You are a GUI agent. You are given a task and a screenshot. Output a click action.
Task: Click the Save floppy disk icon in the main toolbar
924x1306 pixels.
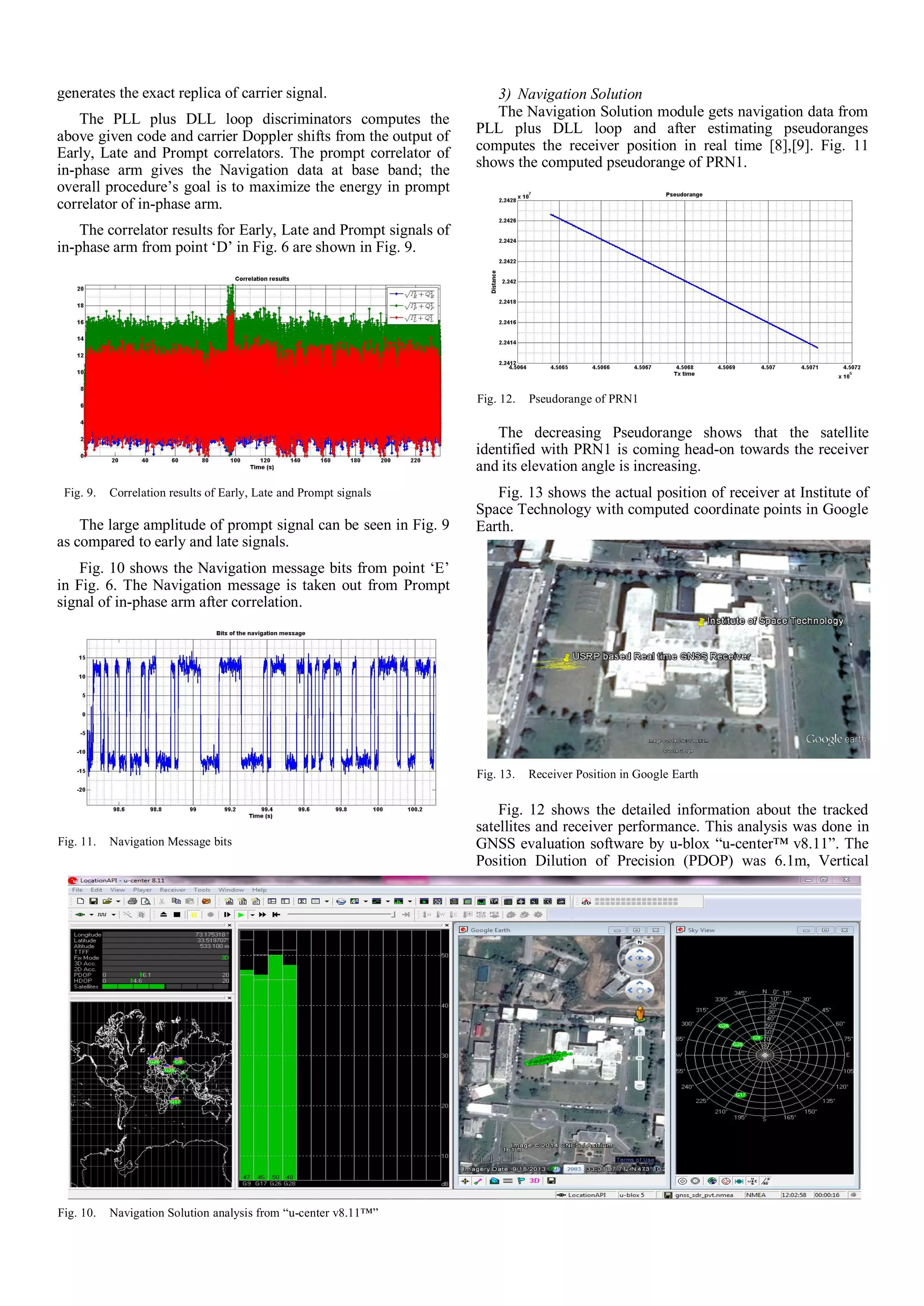(93, 901)
